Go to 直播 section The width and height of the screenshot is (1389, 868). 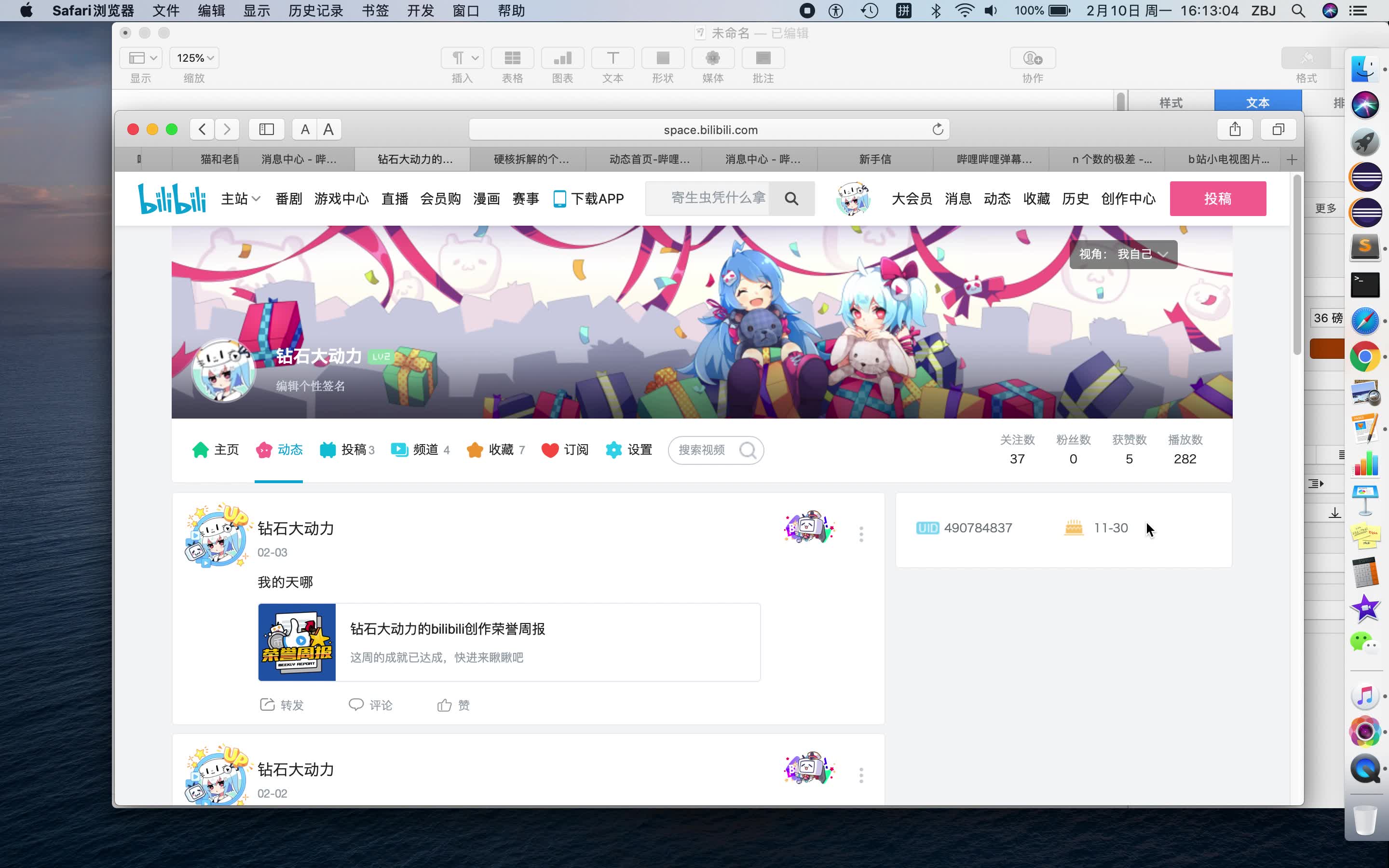[395, 199]
